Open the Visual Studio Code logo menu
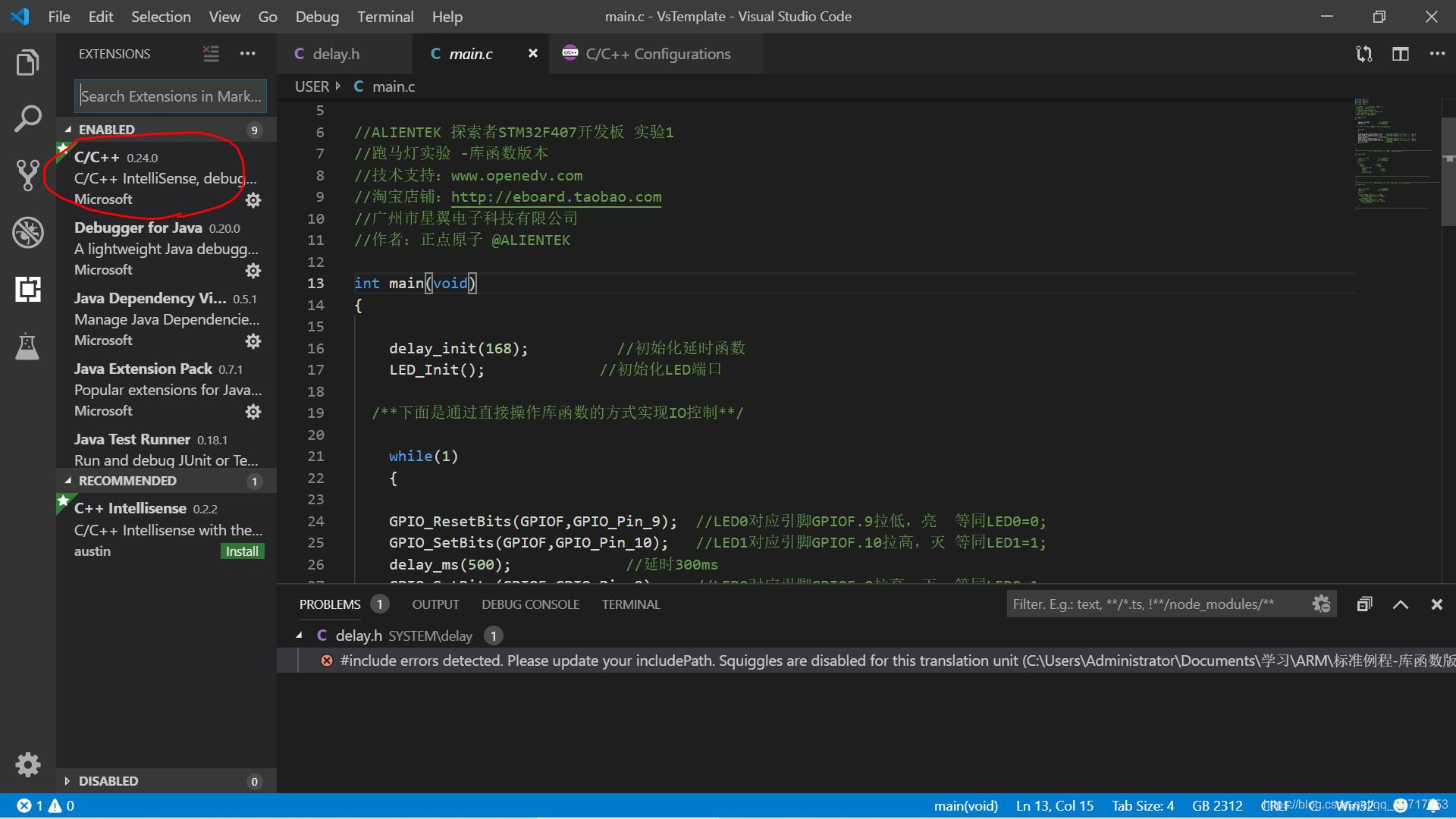 tap(20, 17)
